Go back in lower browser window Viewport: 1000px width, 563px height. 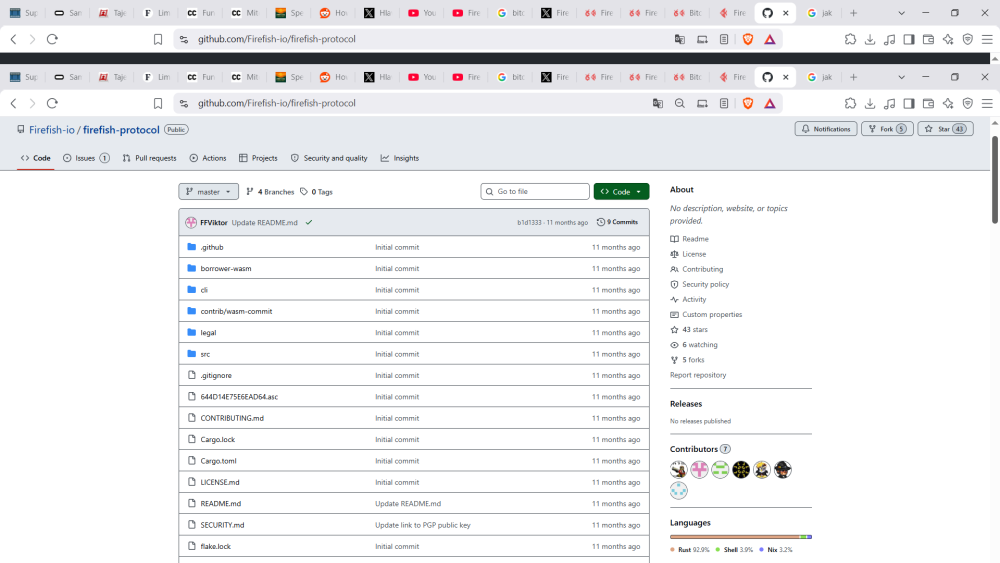(13, 103)
